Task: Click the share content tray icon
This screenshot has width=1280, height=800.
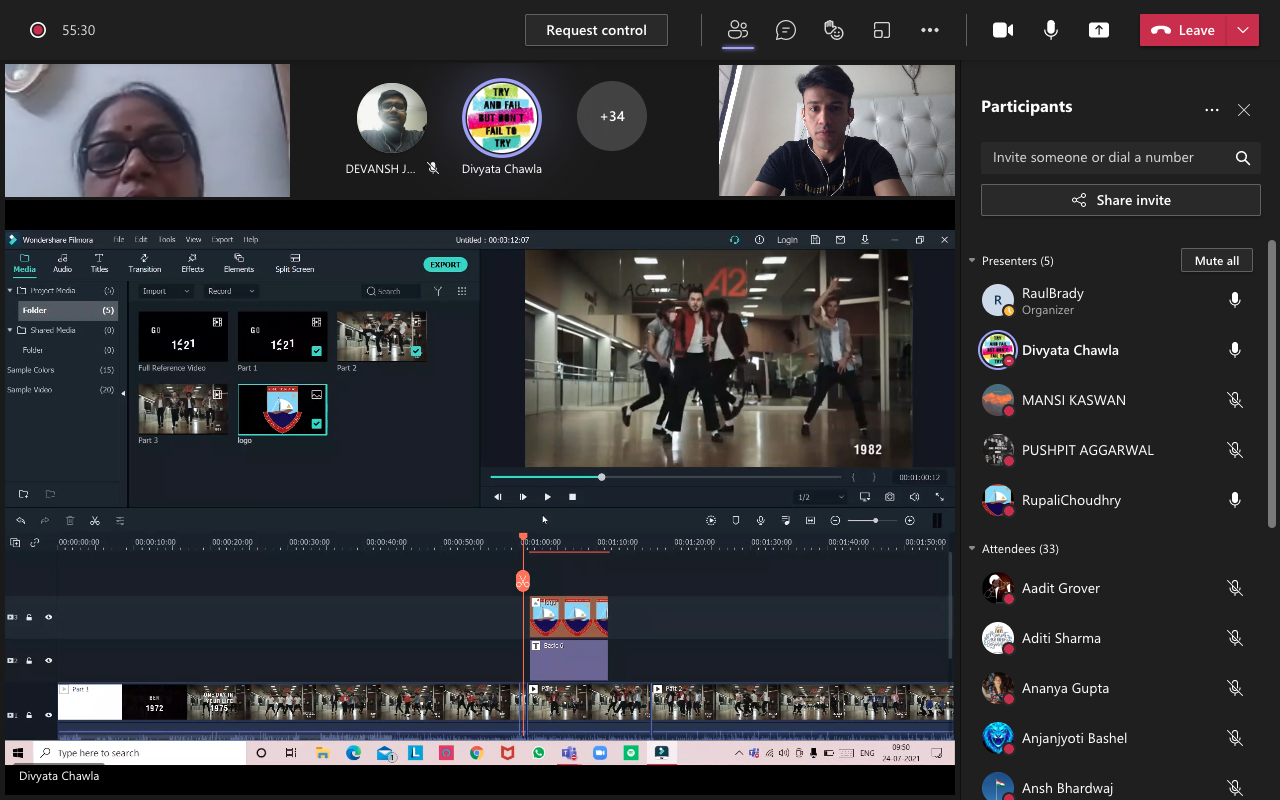Action: (1099, 30)
